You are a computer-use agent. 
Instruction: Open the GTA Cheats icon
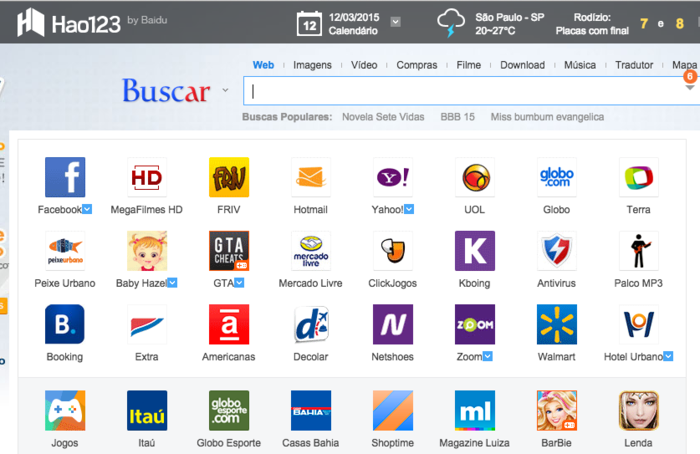229,251
